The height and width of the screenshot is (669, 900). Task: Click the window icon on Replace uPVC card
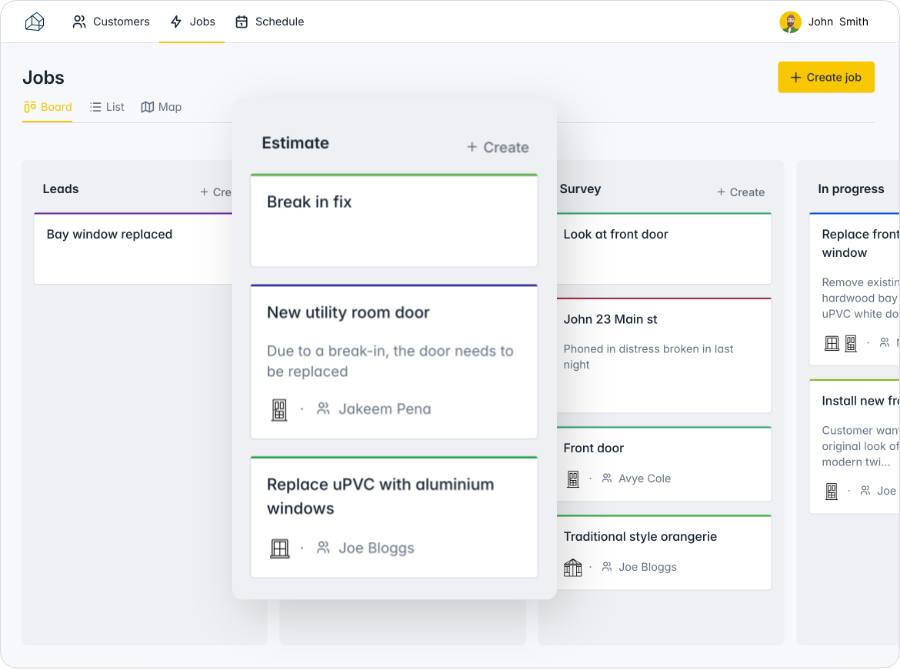280,547
